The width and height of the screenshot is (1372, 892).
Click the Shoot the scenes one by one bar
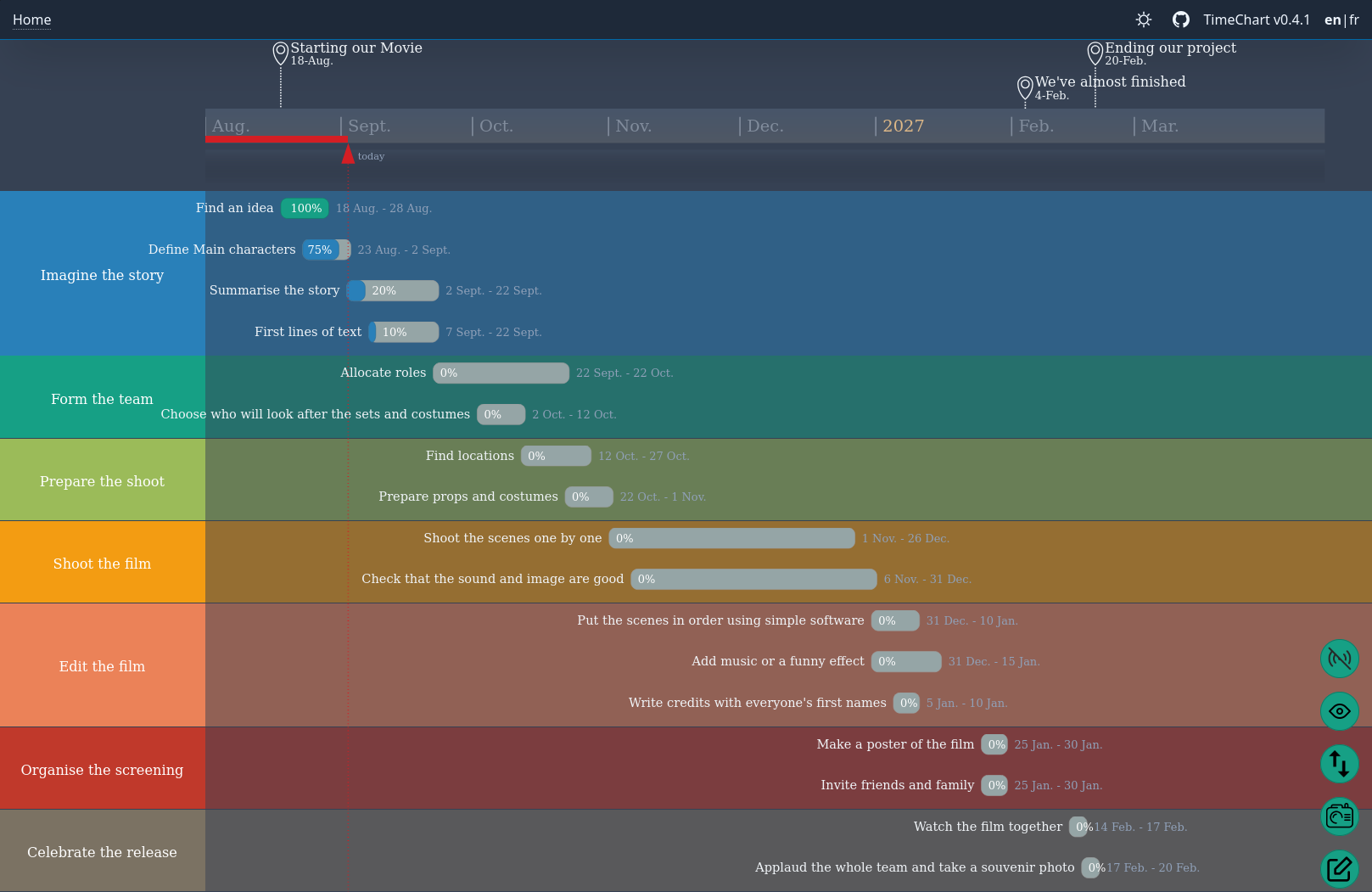pos(731,538)
